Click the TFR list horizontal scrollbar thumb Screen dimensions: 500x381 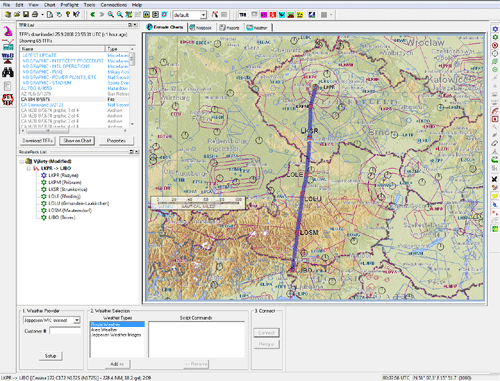(x=48, y=130)
